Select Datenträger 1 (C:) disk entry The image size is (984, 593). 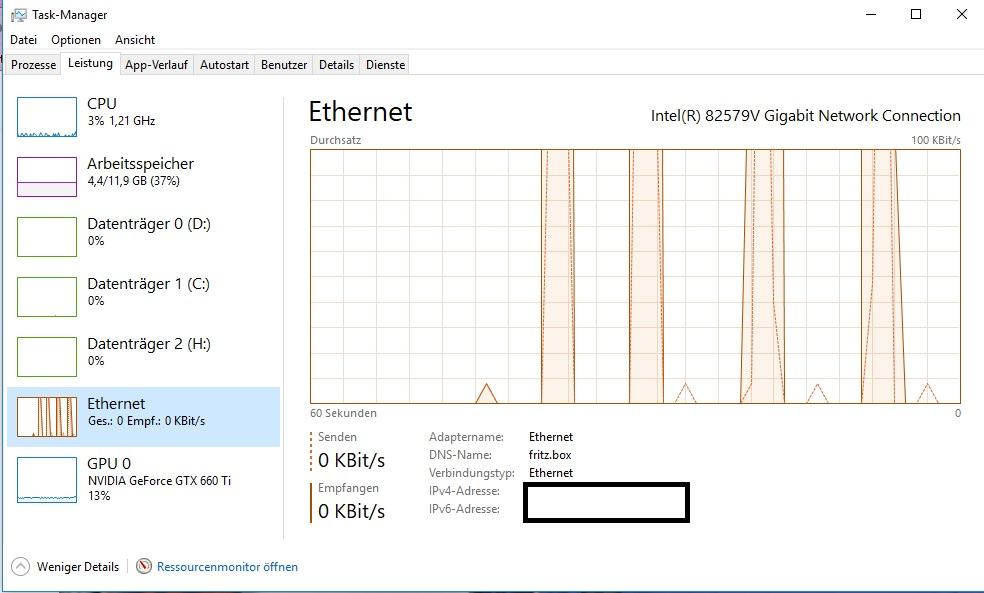coord(143,297)
